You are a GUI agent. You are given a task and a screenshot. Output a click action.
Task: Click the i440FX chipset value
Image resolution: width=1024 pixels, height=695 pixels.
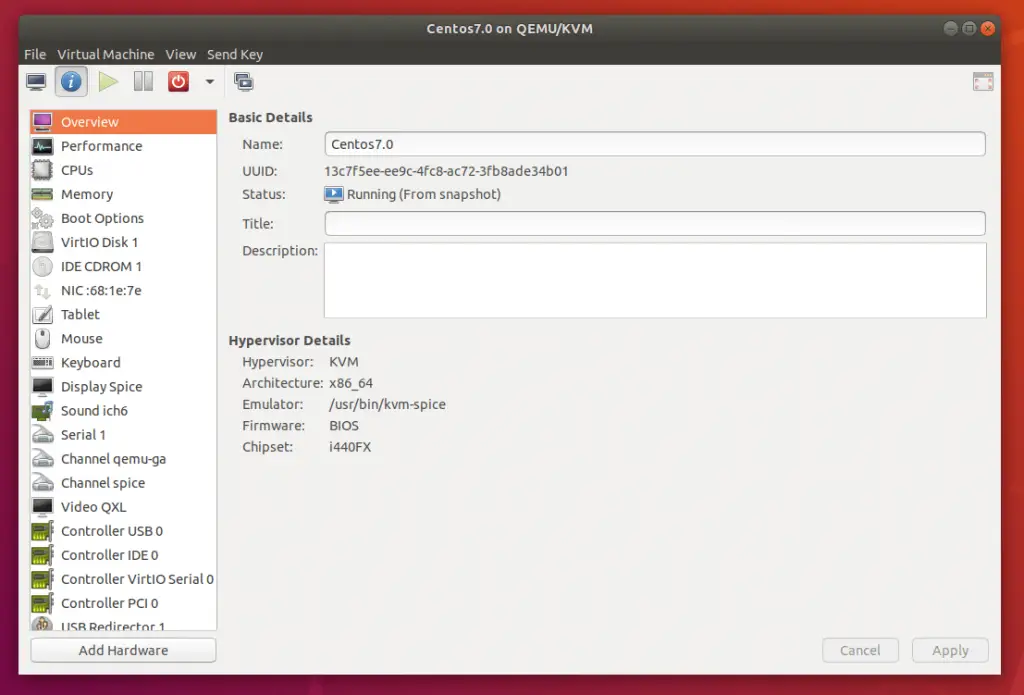tap(349, 447)
